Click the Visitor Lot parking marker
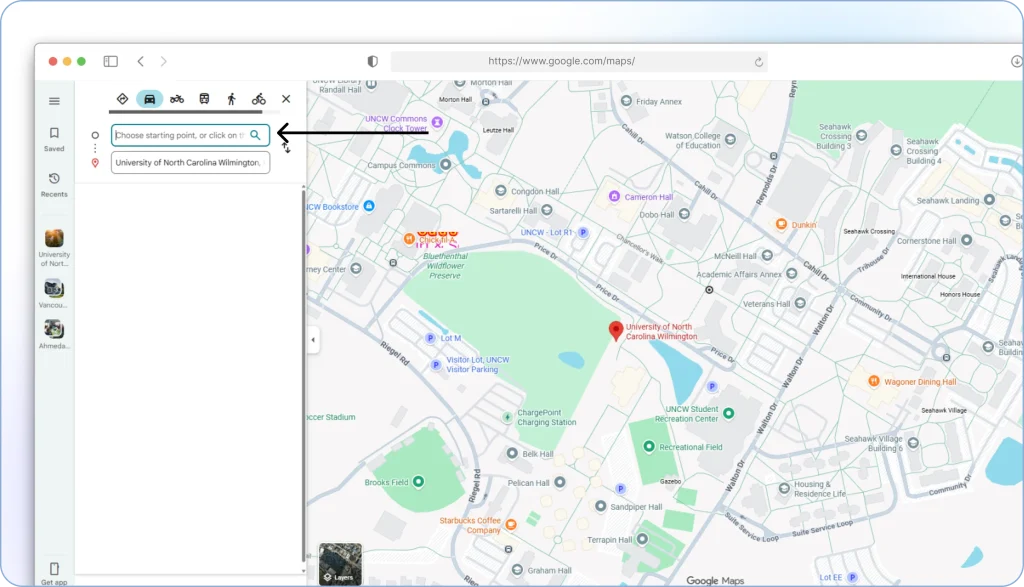 point(436,365)
